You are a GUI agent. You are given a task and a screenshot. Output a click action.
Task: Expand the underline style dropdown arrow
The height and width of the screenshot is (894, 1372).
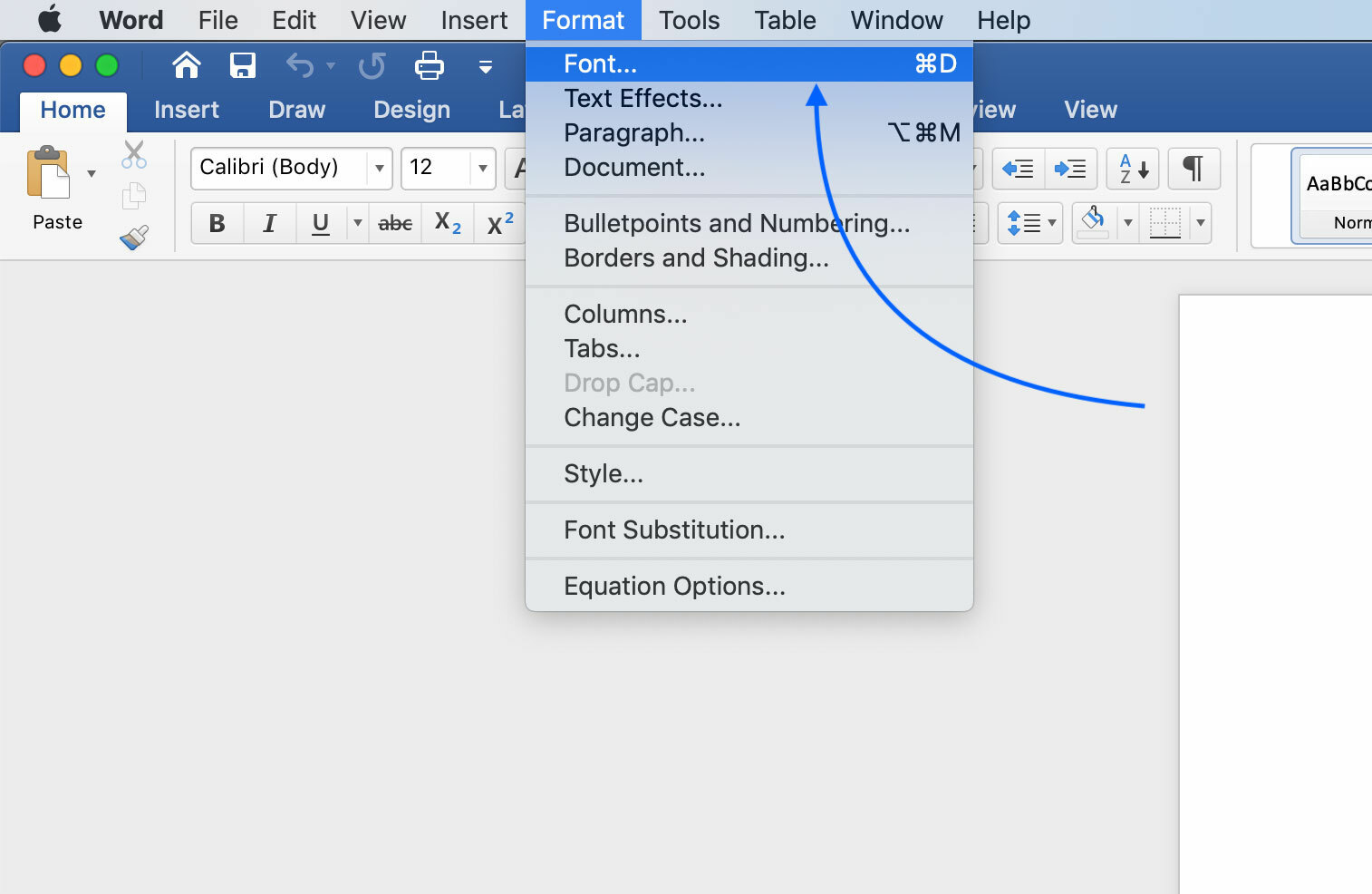coord(357,223)
